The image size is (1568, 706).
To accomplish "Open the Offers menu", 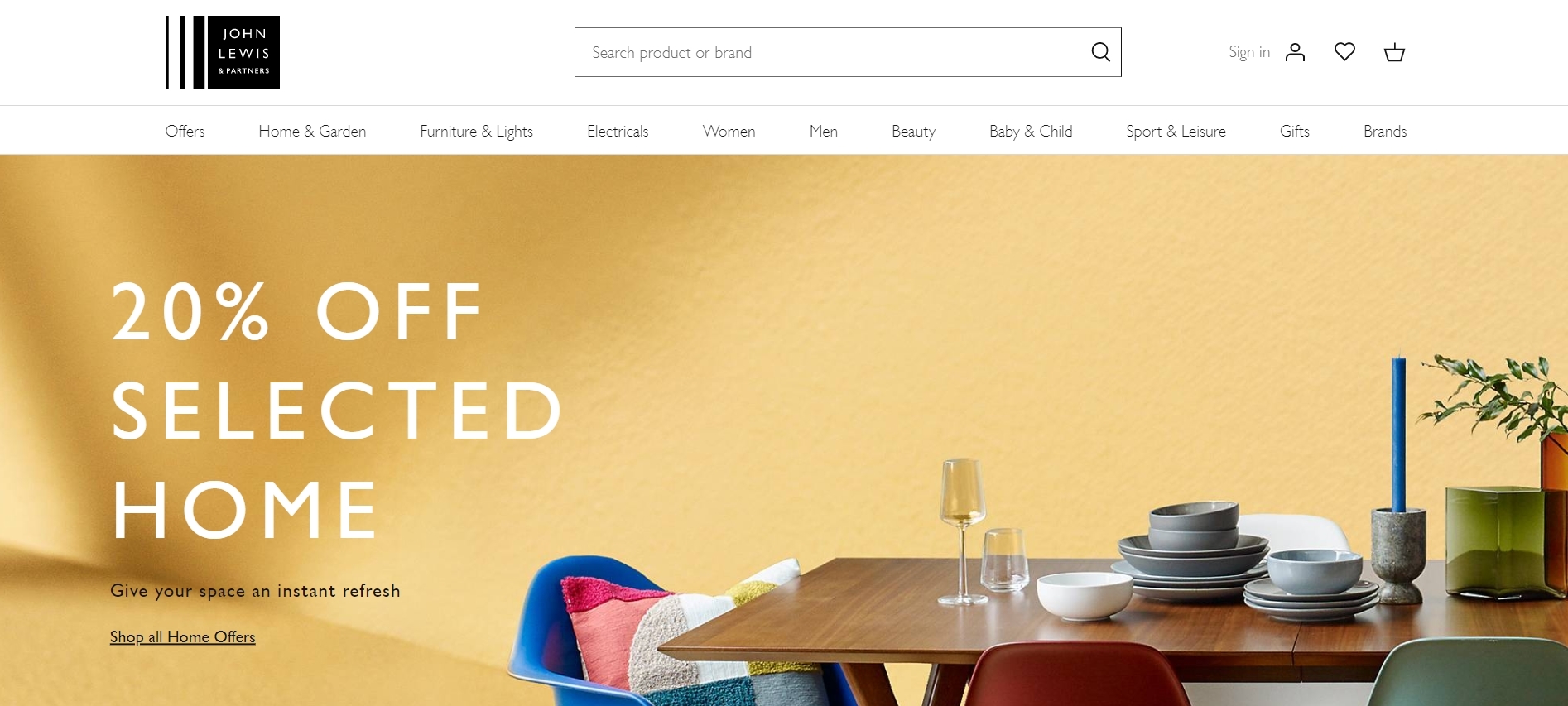I will coord(185,131).
